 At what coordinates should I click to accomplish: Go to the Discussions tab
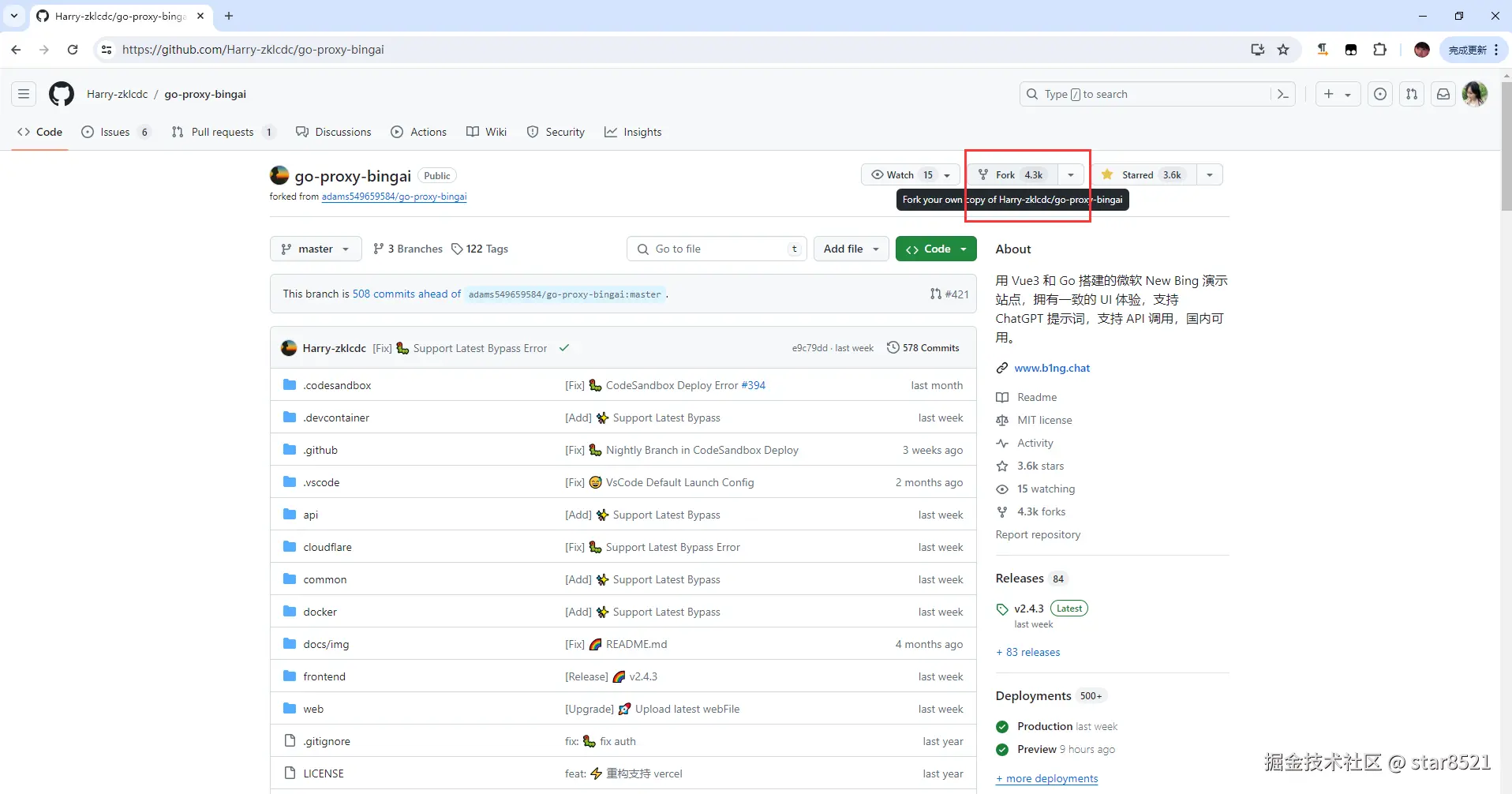pos(333,132)
